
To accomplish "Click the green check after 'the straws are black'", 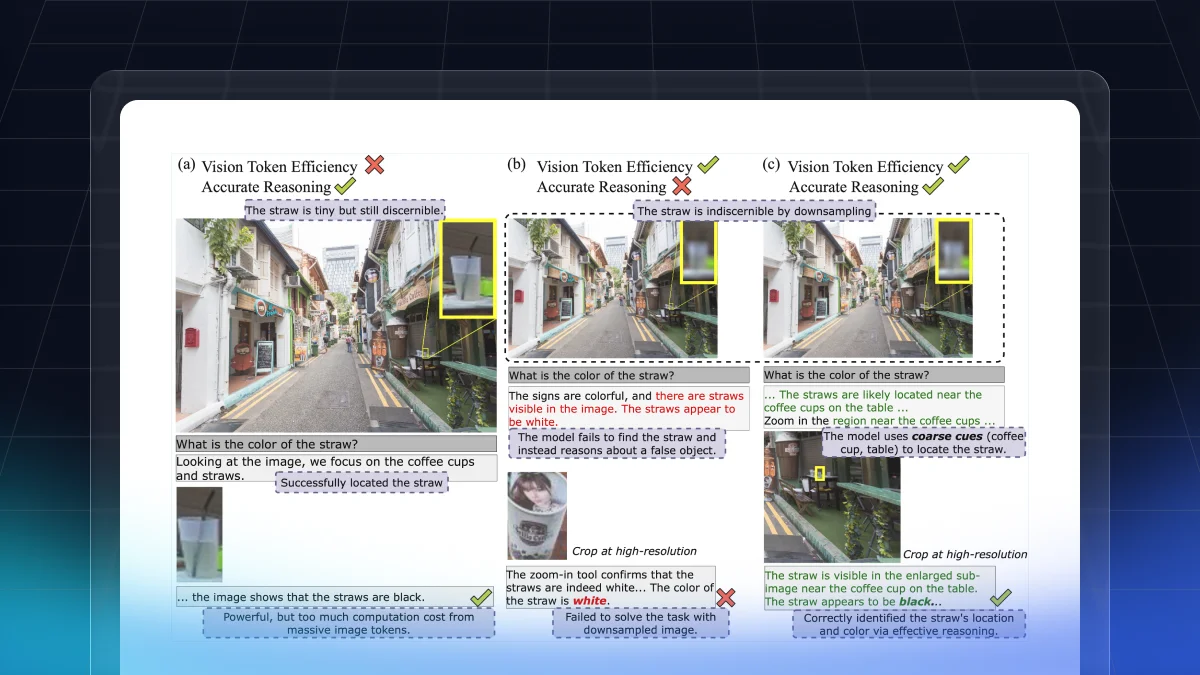I will tap(481, 596).
